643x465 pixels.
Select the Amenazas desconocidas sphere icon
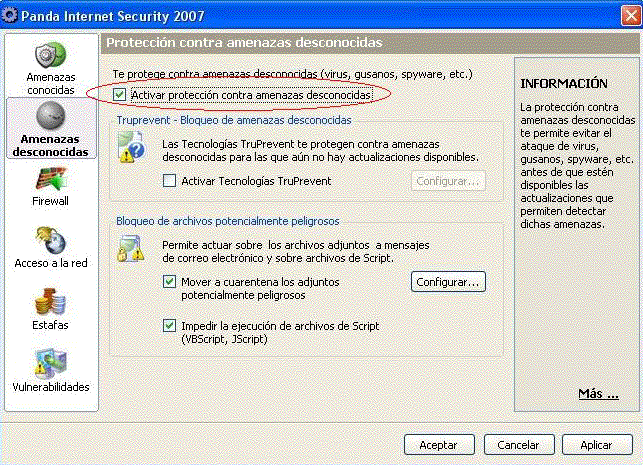(50, 117)
